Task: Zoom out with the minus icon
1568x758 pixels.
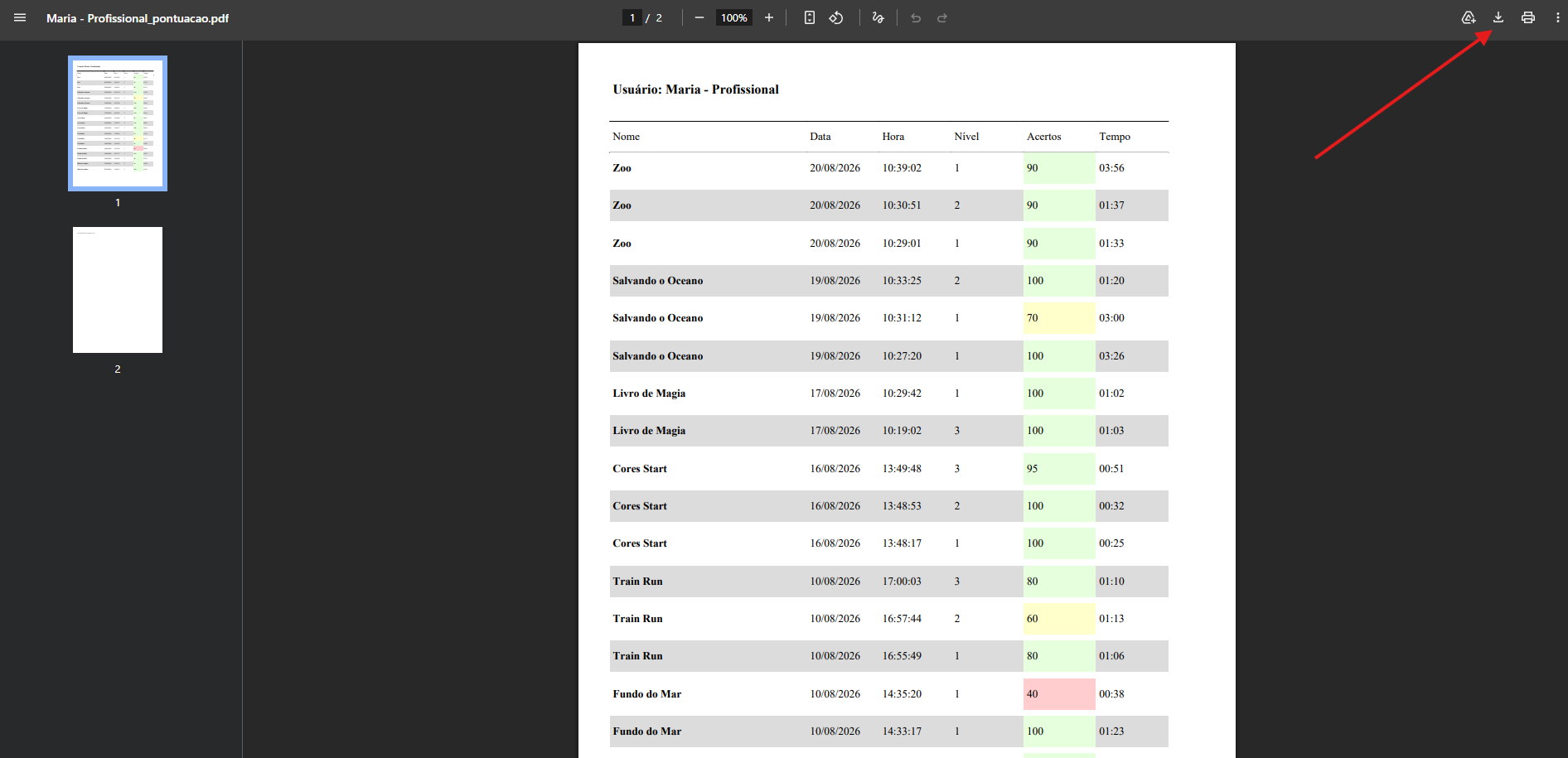Action: (x=699, y=17)
